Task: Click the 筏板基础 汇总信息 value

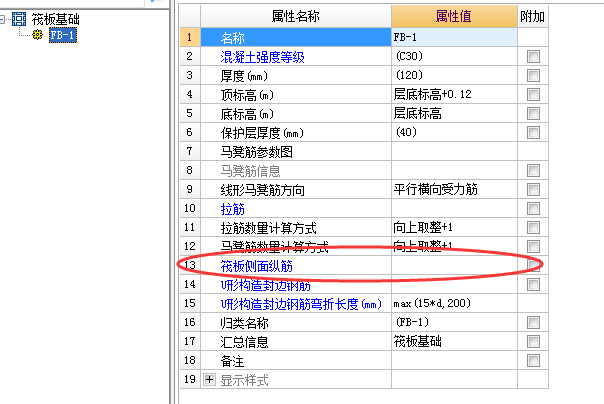Action: (454, 341)
